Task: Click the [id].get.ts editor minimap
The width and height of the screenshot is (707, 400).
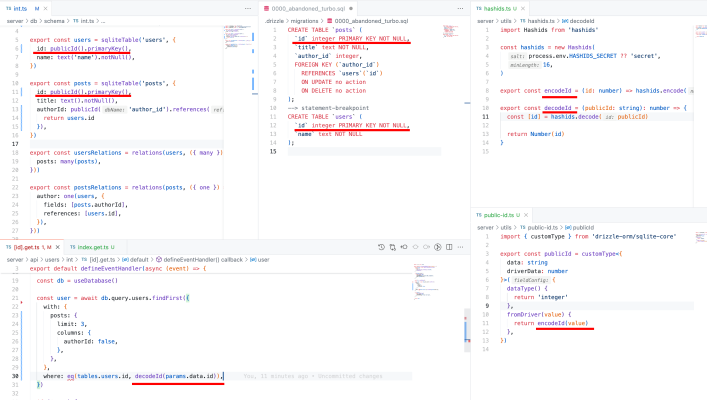Action: click(426, 282)
